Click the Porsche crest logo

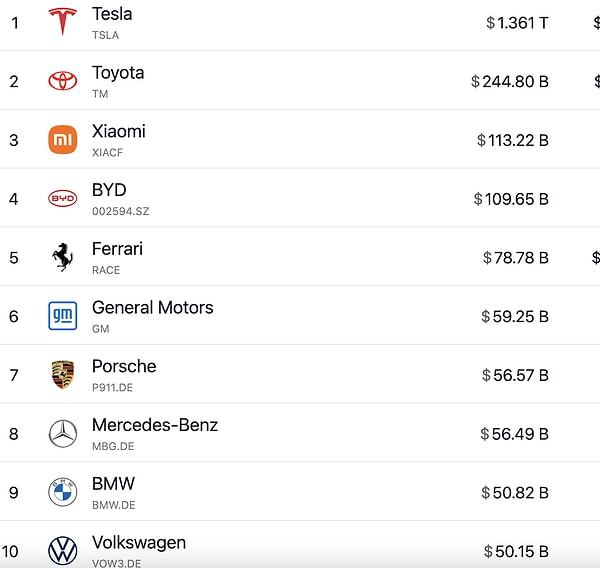63,375
